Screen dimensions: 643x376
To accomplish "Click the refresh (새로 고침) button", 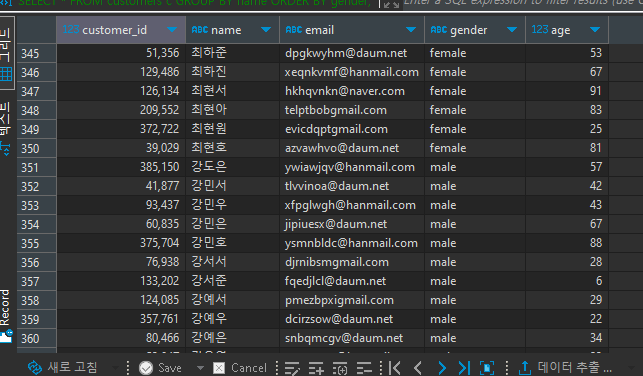I will [63, 367].
